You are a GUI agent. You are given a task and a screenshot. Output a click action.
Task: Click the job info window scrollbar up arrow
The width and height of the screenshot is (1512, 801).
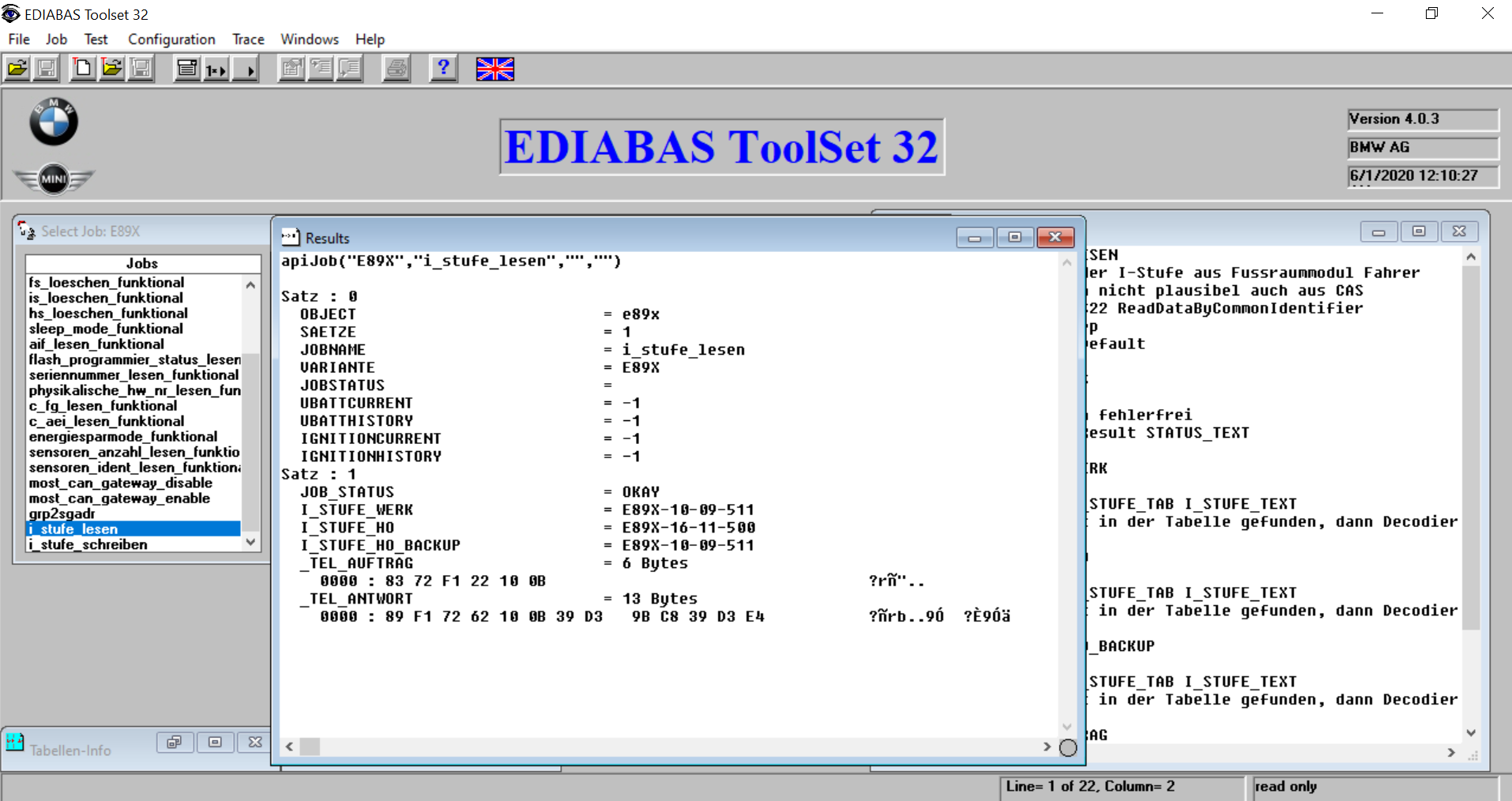[1471, 257]
